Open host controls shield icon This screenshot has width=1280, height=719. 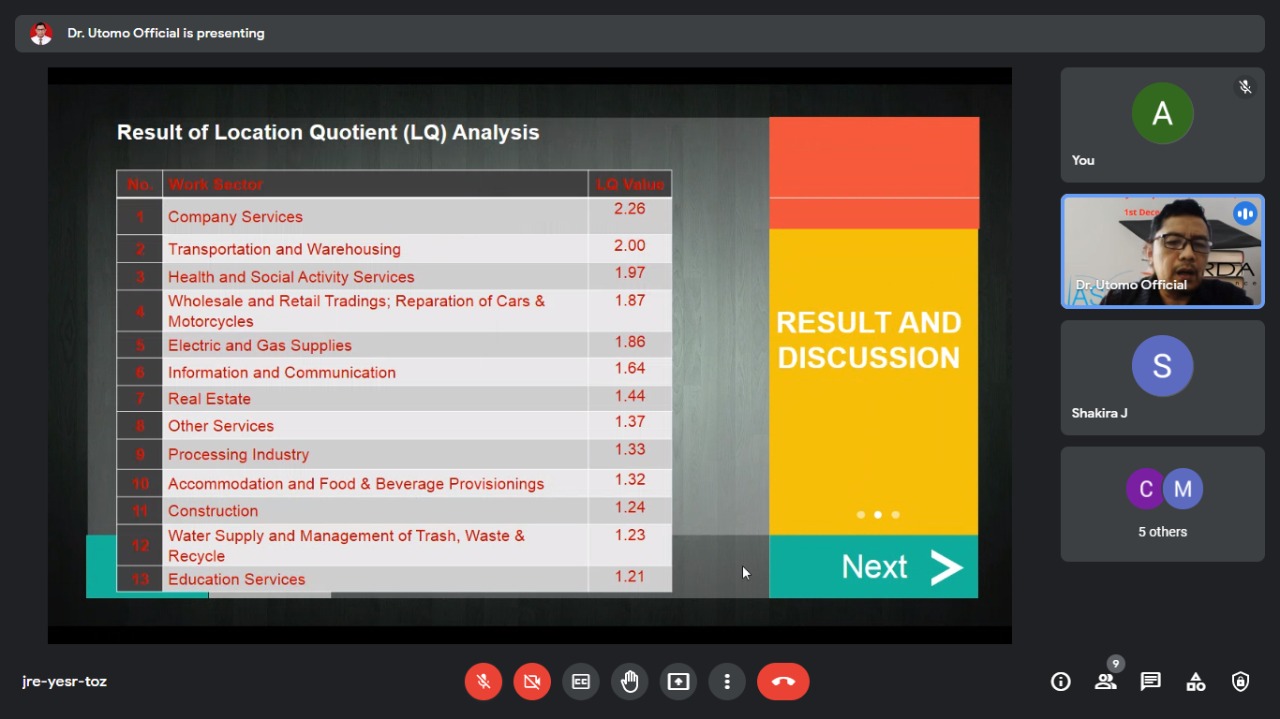click(x=1241, y=682)
